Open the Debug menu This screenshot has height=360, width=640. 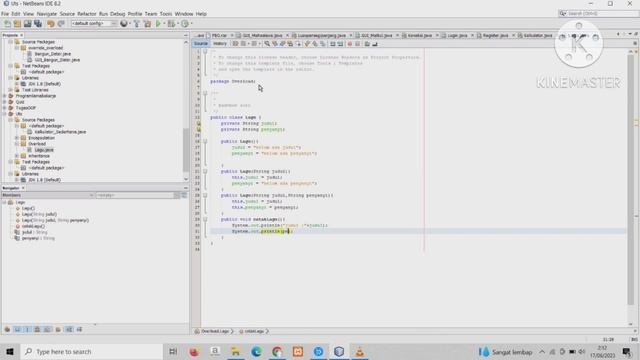(118, 14)
